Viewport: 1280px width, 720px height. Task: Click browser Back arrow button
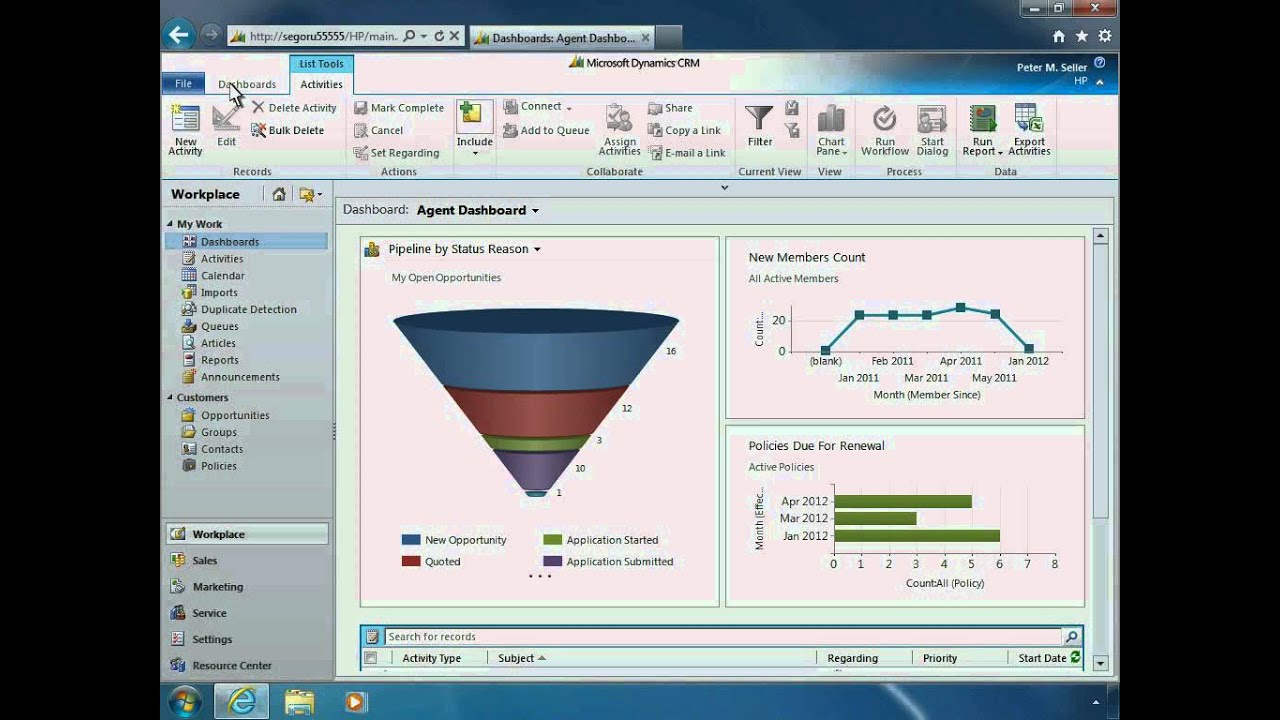[178, 35]
